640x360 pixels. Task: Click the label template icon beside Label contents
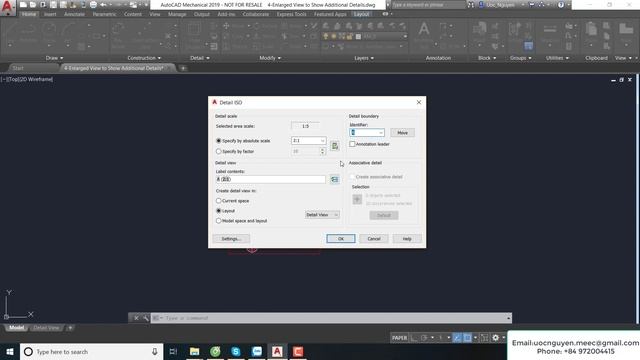pos(335,179)
